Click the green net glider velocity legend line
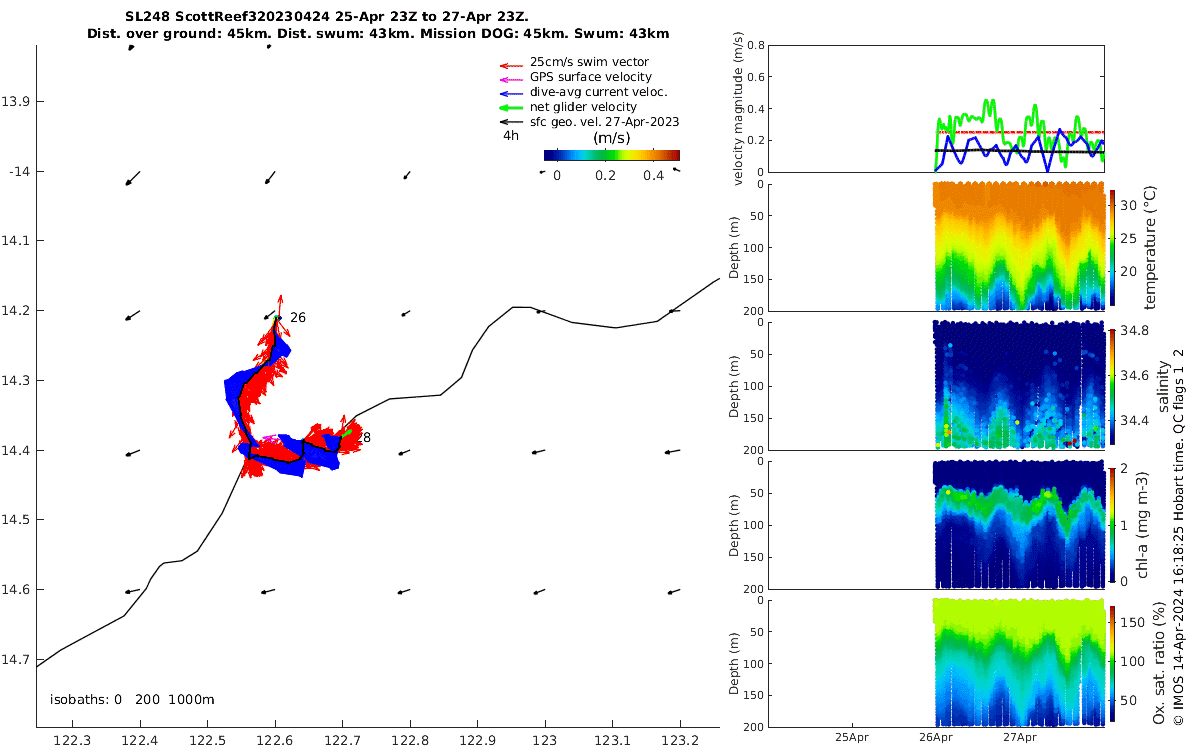The image size is (1200, 750). 511,107
